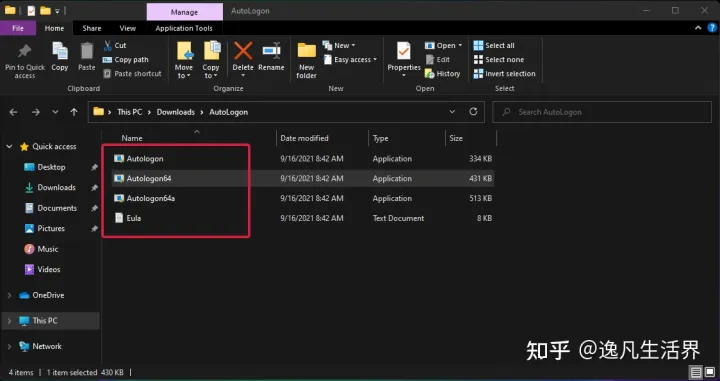
Task: Click the Search AutoLogon field
Action: point(602,112)
